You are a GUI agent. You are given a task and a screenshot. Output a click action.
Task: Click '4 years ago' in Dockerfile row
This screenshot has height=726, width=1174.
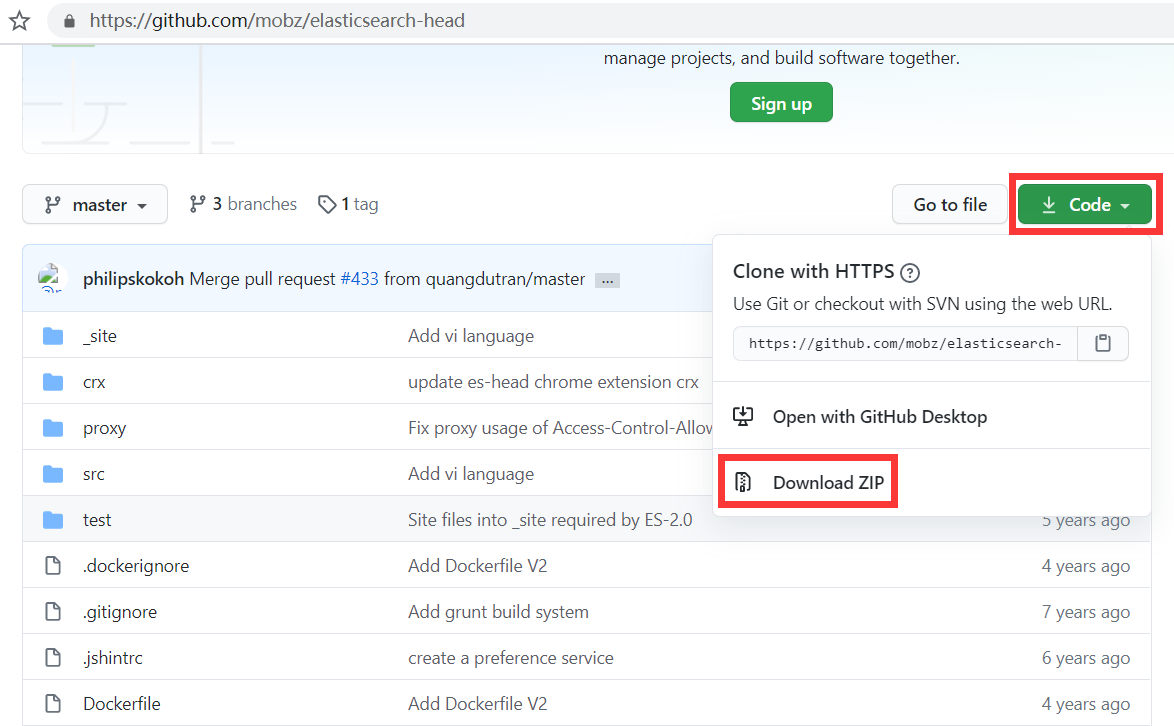[1086, 704]
